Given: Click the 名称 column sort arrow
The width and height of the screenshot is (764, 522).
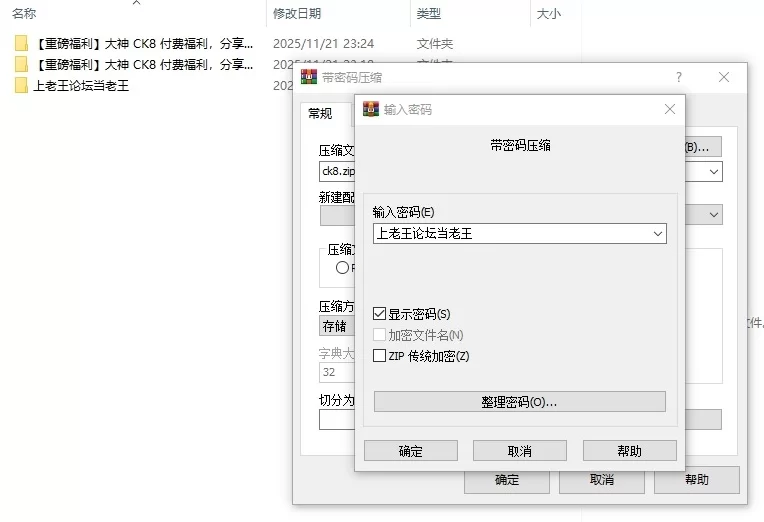Looking at the screenshot, I should pyautogui.click(x=136, y=3).
